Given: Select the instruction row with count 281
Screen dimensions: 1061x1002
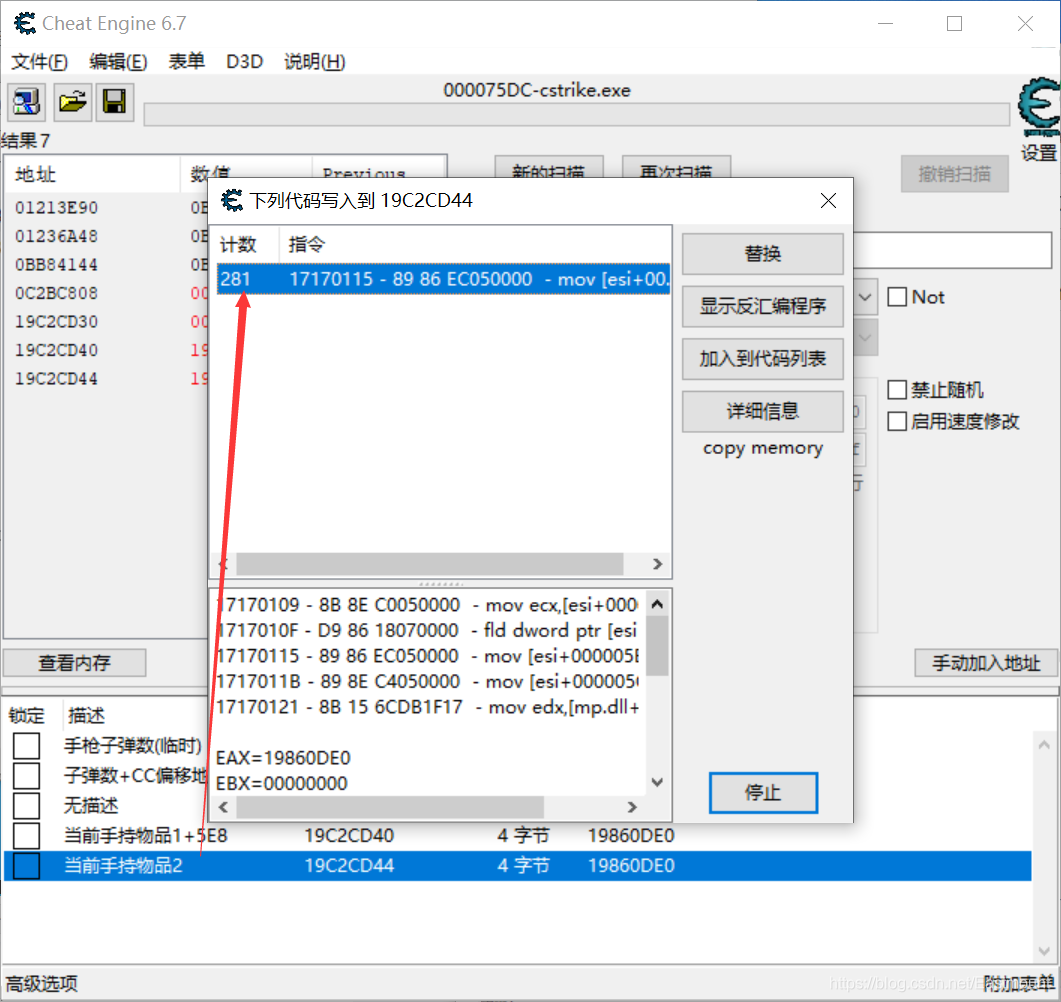Looking at the screenshot, I should pos(444,279).
